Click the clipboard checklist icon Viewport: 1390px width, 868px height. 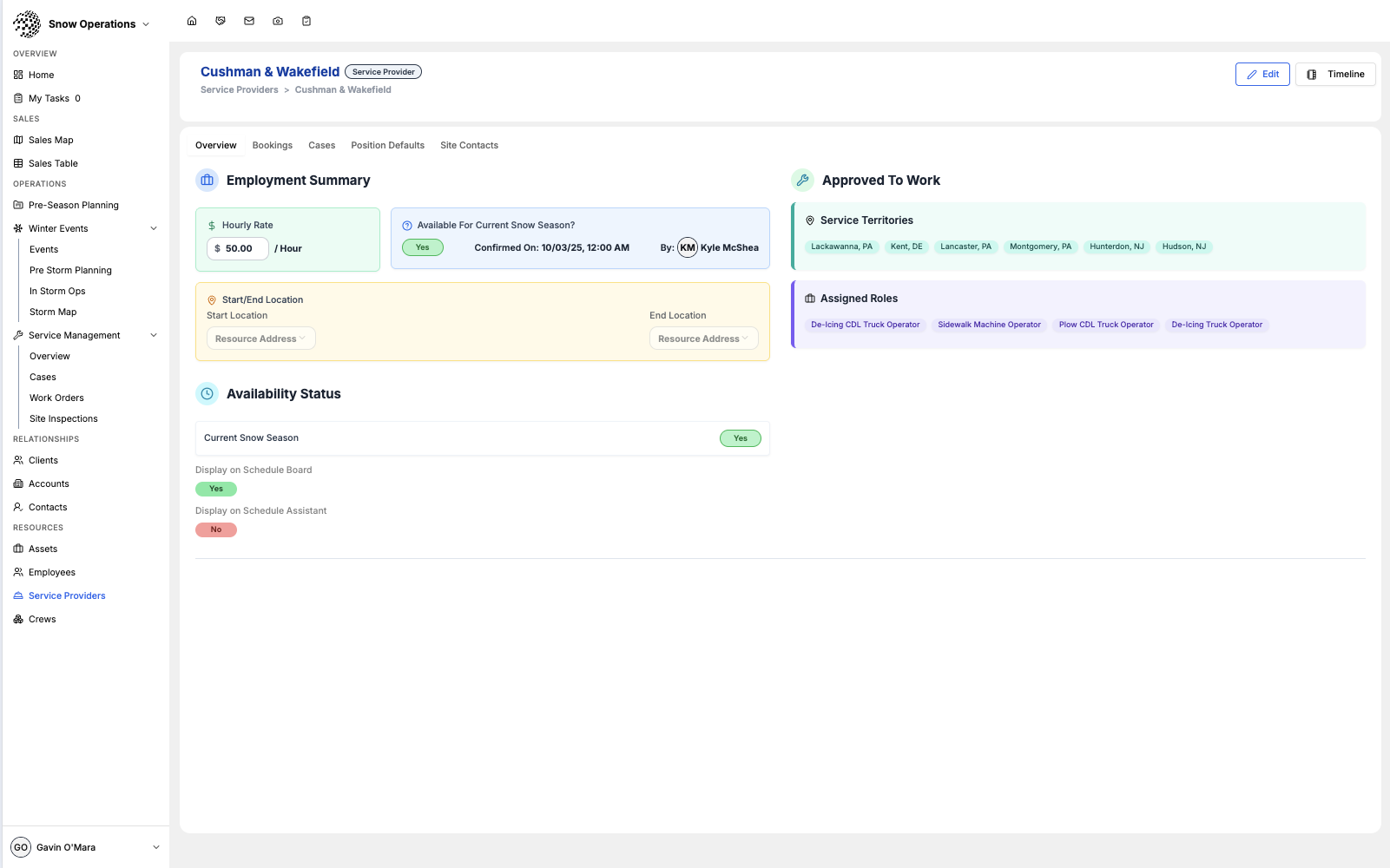pyautogui.click(x=306, y=21)
